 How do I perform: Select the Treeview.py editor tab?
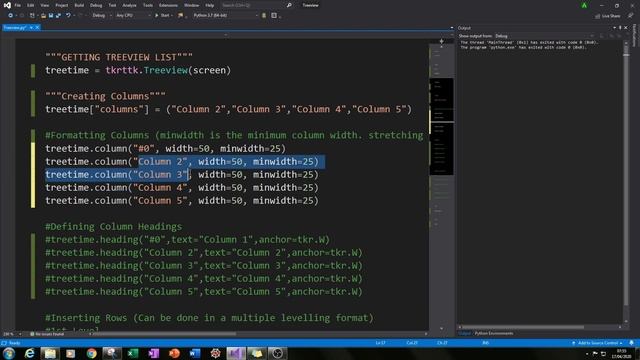(15, 27)
